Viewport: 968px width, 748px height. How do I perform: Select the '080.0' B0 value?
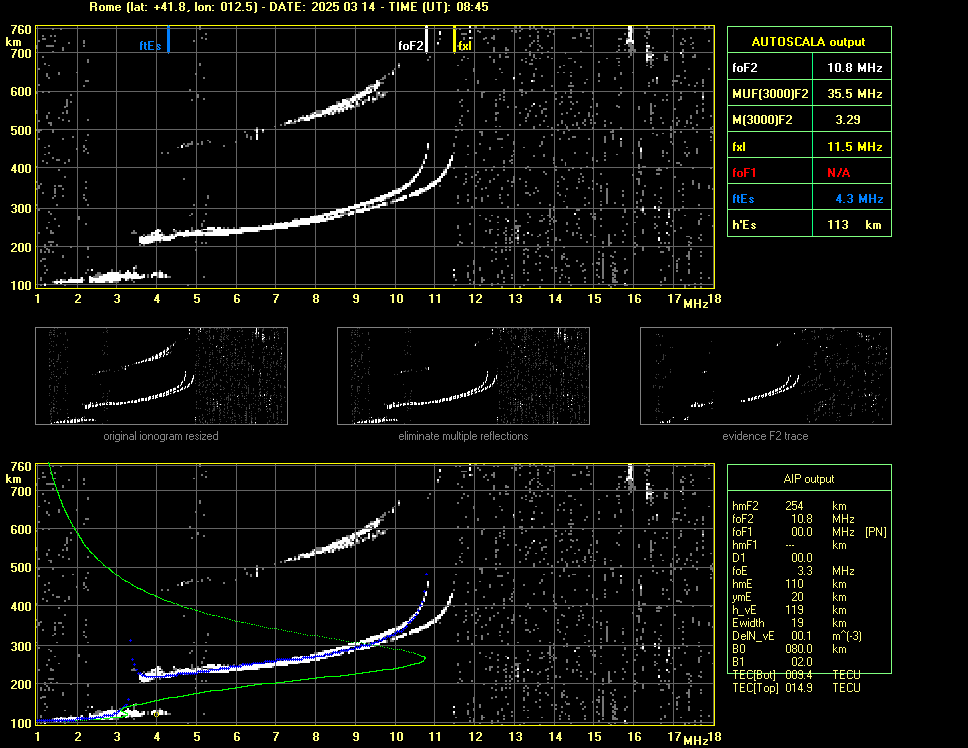point(799,649)
